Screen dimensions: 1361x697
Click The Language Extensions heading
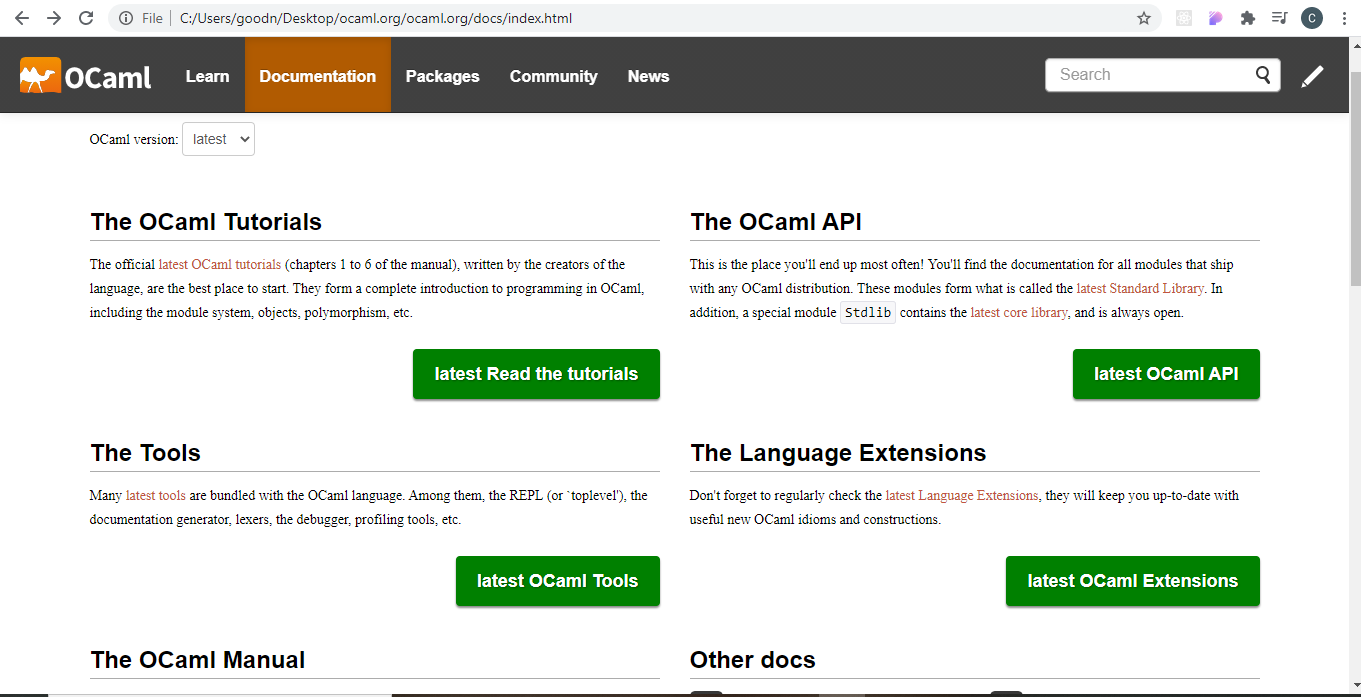pos(838,453)
